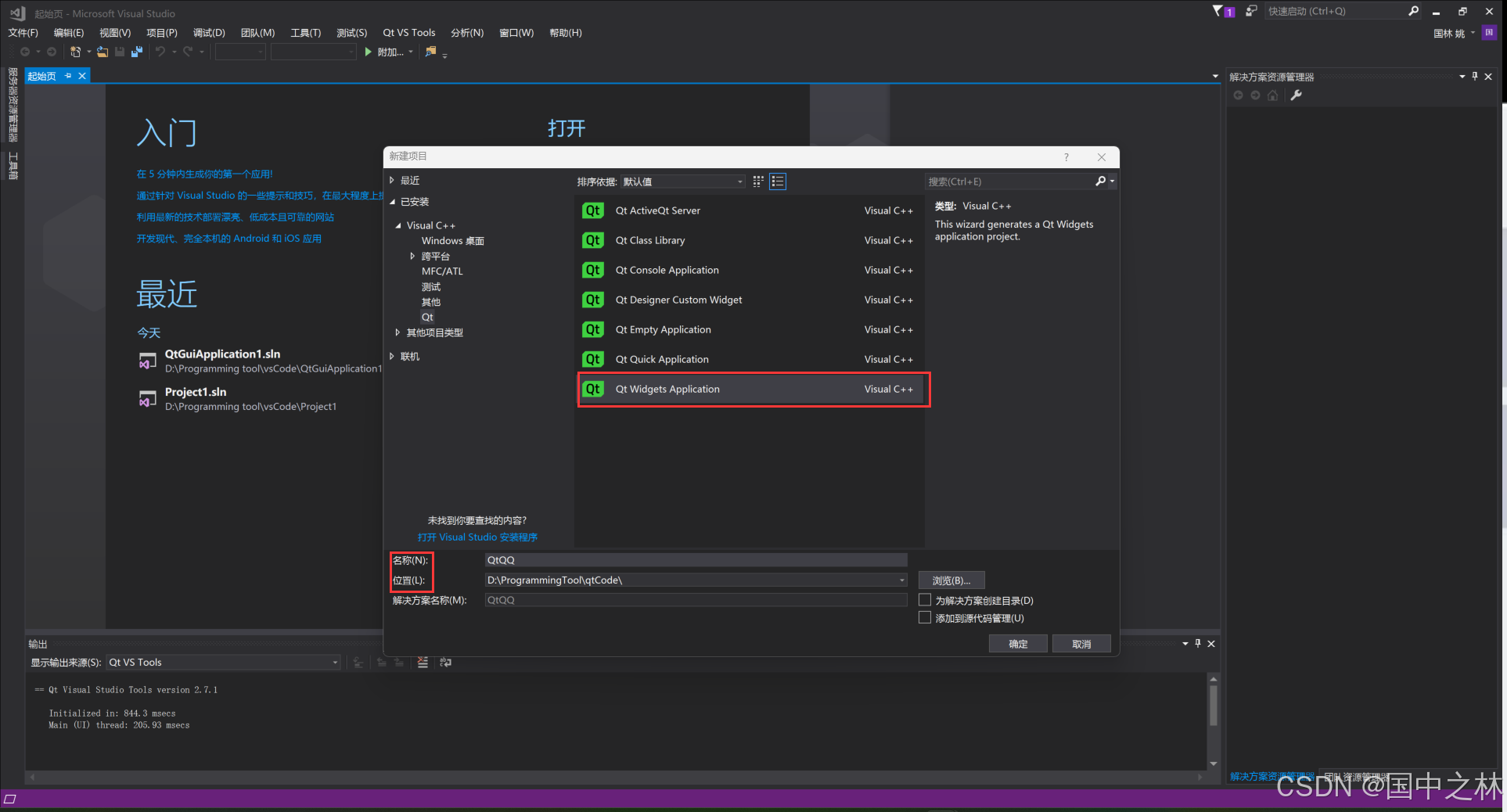Screen dimensions: 1507x812
Task: Click the Qt icon beside Qt Quick Application
Action: click(593, 359)
